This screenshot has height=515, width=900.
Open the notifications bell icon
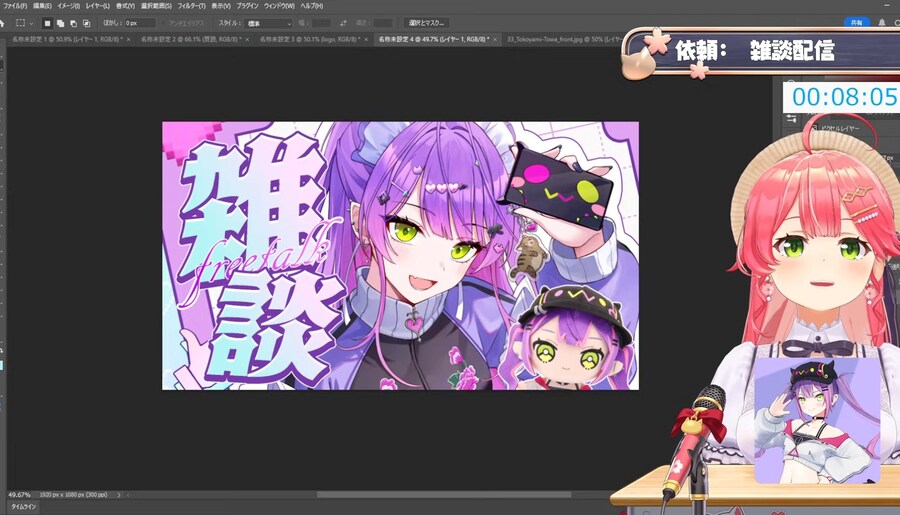(882, 22)
